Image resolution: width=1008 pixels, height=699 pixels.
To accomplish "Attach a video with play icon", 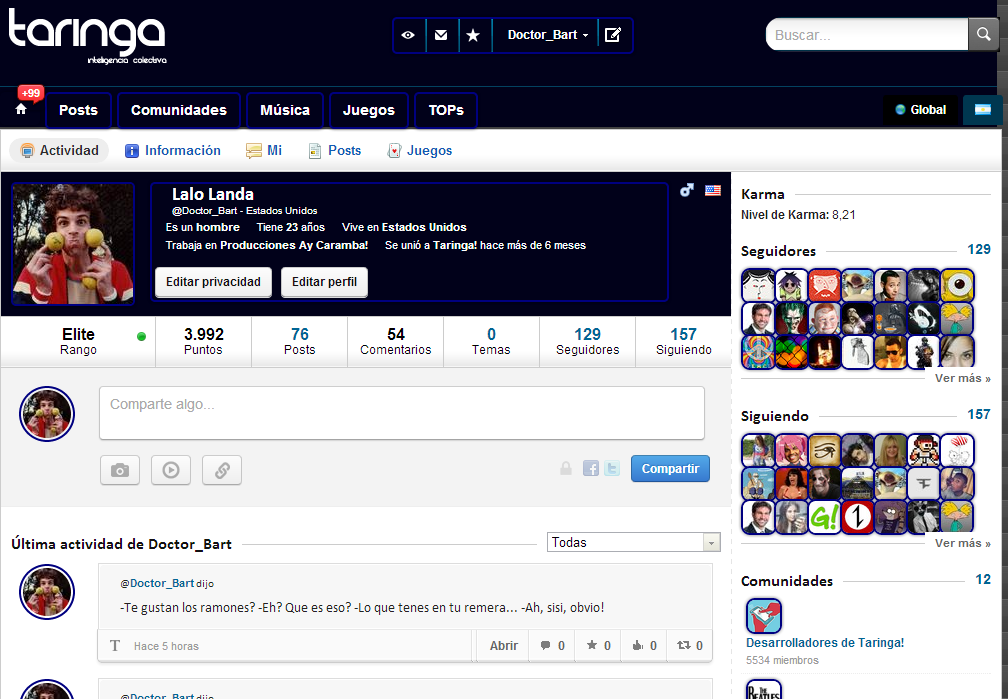I will 171,470.
